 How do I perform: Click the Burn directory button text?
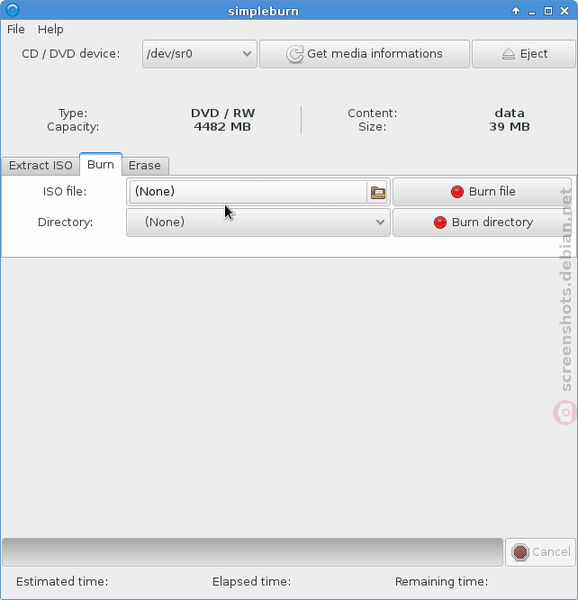coord(492,222)
